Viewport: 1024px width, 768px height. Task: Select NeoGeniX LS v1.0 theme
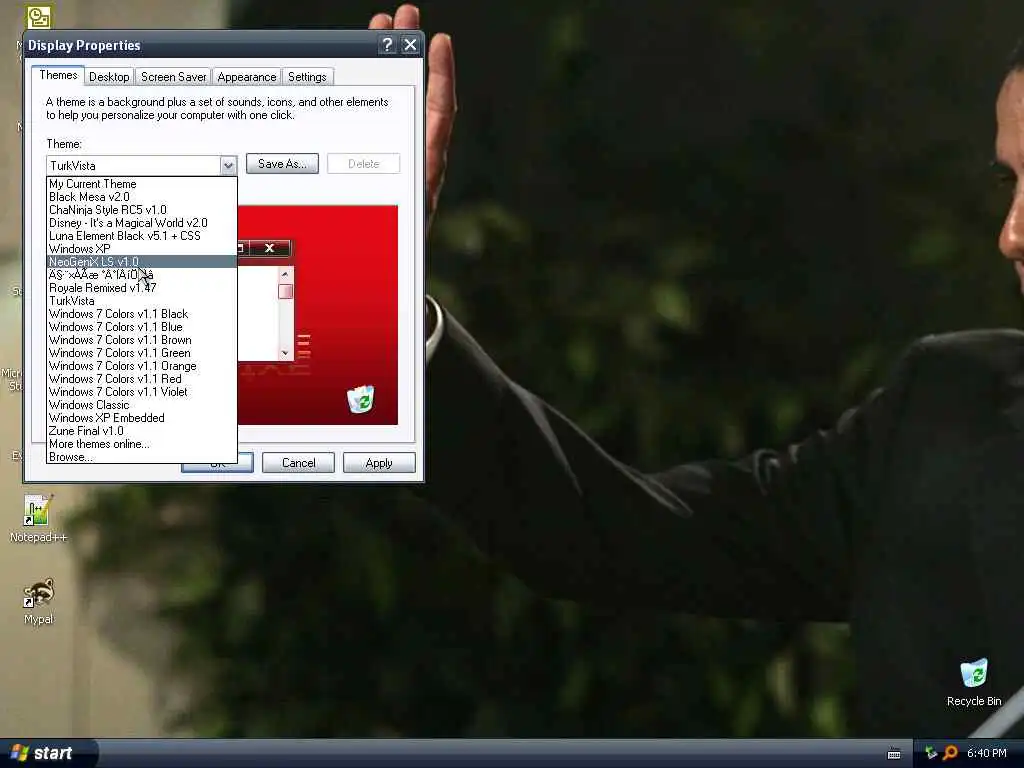click(142, 262)
